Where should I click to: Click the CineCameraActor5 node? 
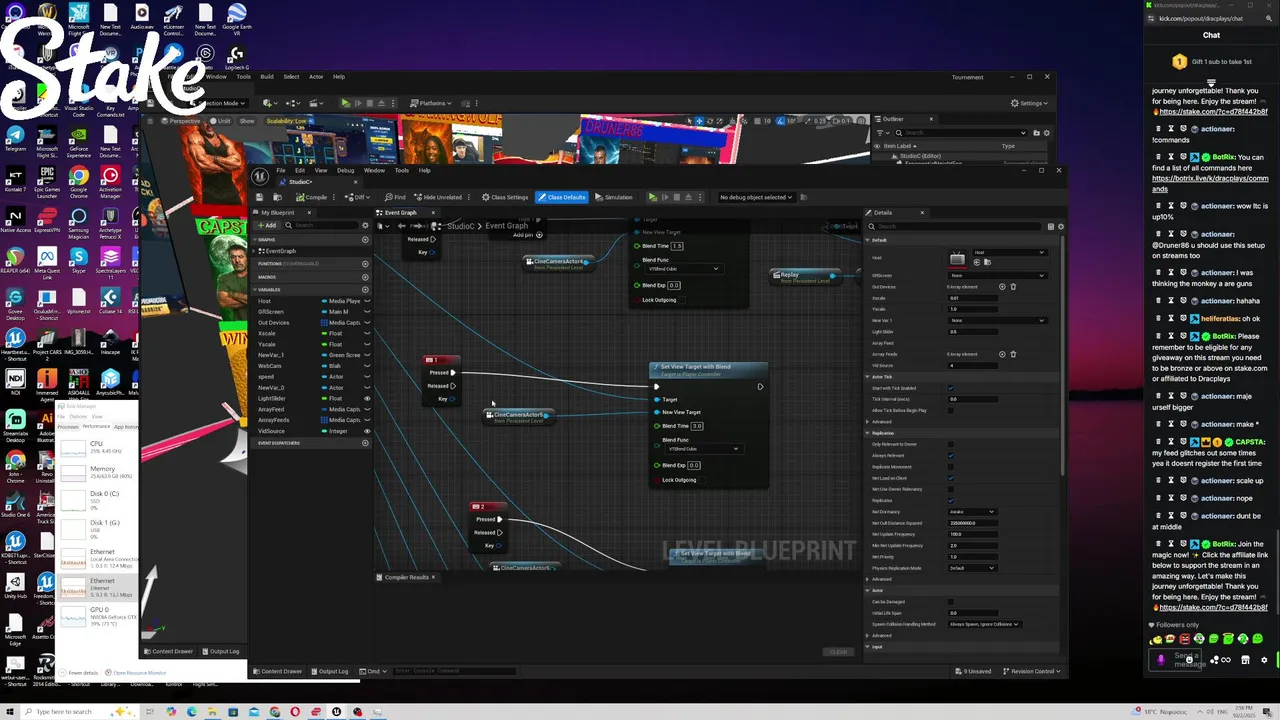(x=518, y=416)
